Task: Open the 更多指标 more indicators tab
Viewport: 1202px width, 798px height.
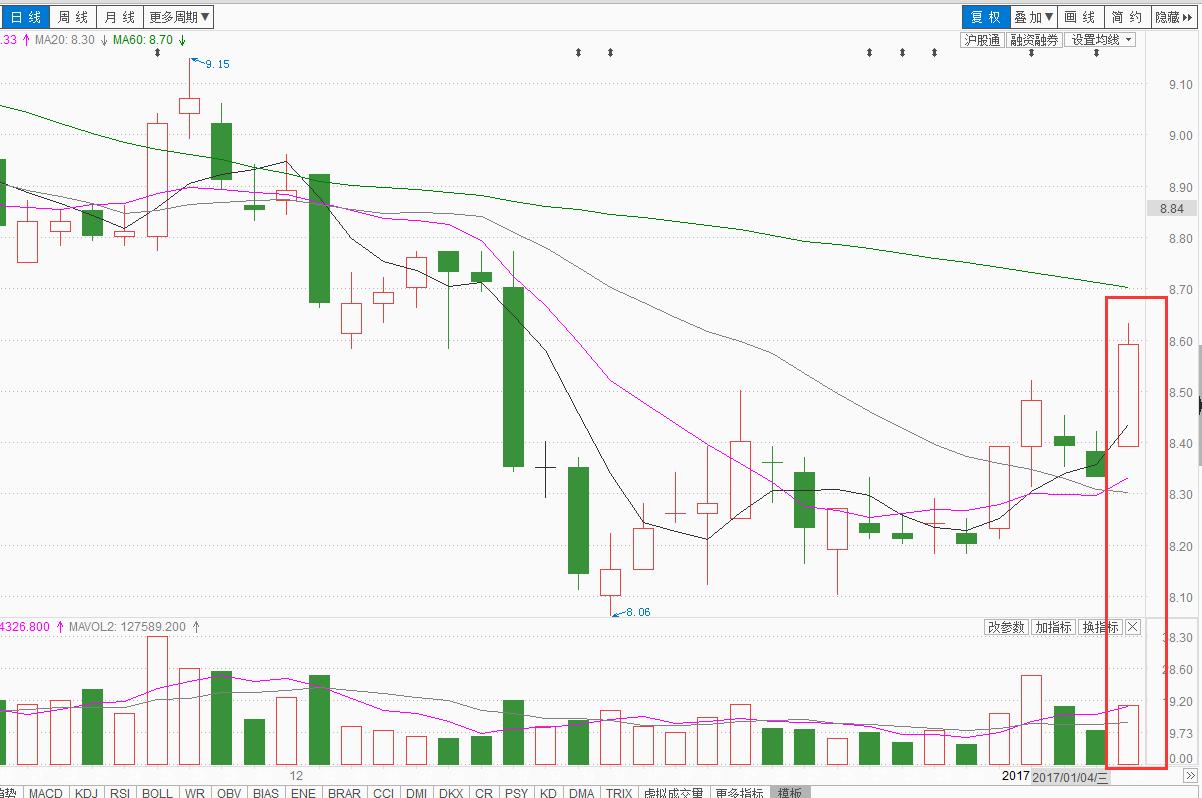Action: (x=740, y=792)
